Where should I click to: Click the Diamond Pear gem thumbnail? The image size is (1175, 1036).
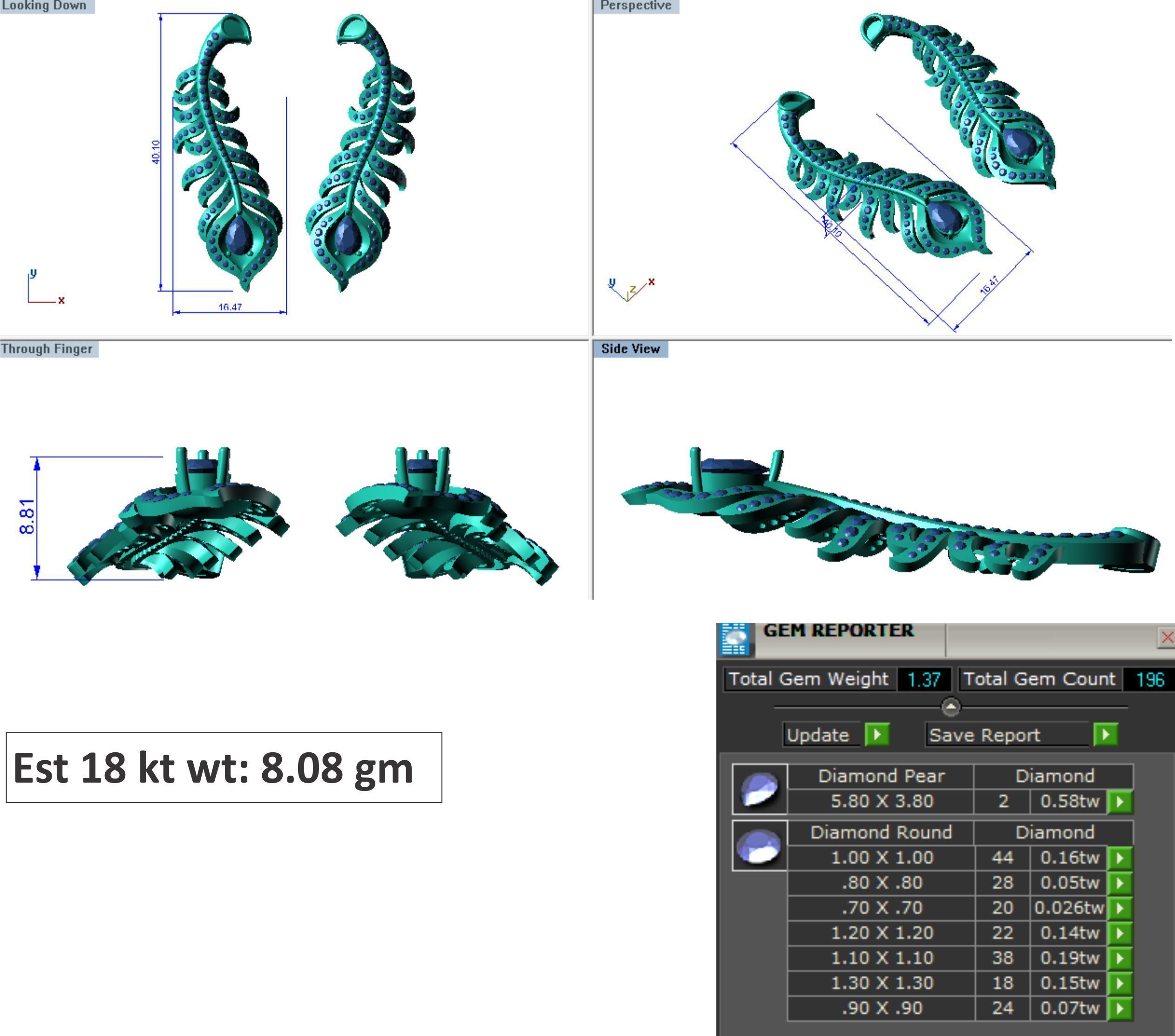(760, 789)
